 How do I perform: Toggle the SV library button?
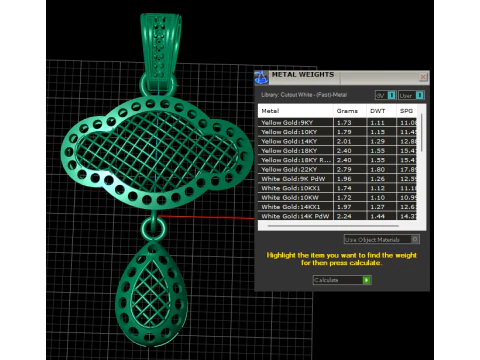pos(385,95)
